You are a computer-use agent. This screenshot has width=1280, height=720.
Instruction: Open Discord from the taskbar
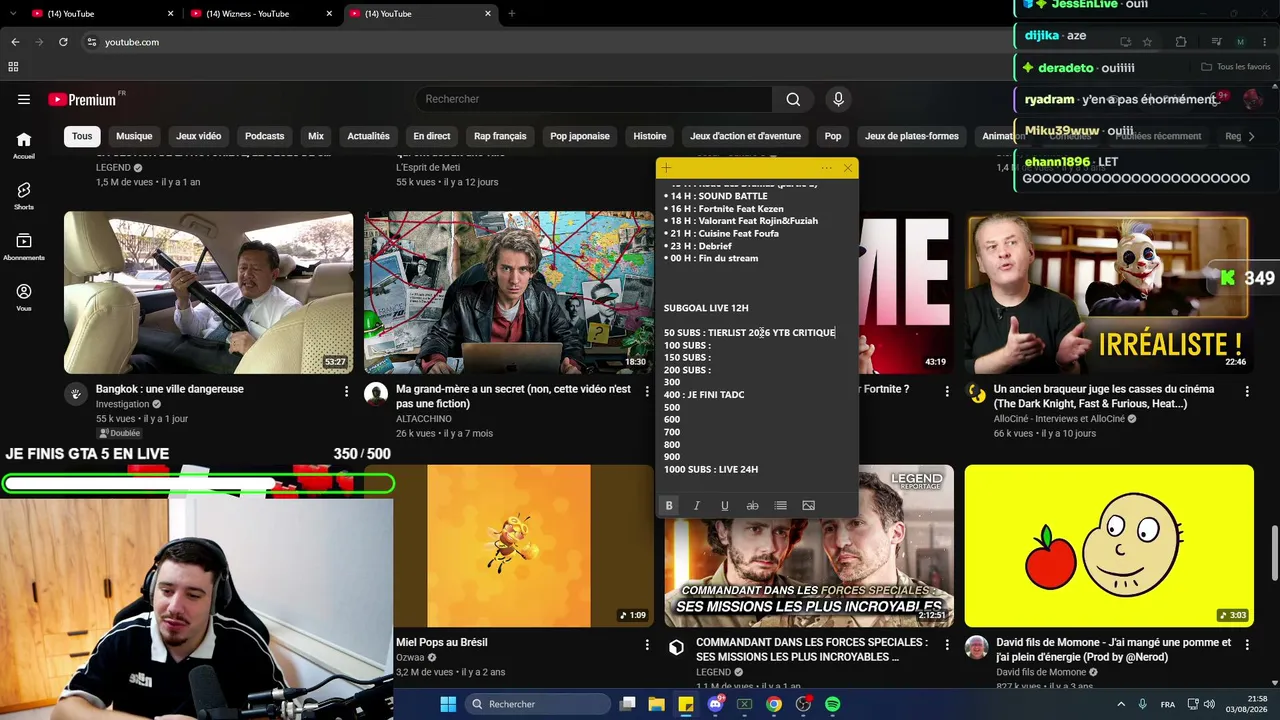[x=715, y=704]
